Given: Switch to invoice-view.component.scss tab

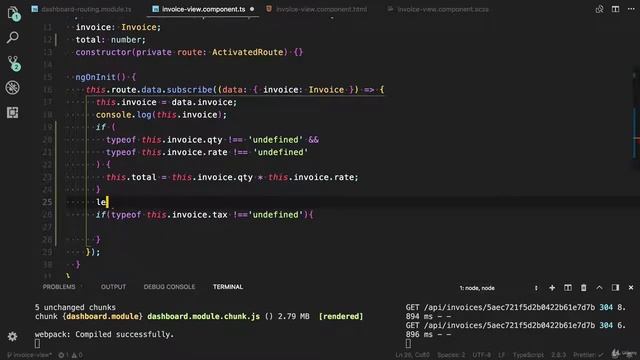Looking at the screenshot, I should pyautogui.click(x=438, y=9).
